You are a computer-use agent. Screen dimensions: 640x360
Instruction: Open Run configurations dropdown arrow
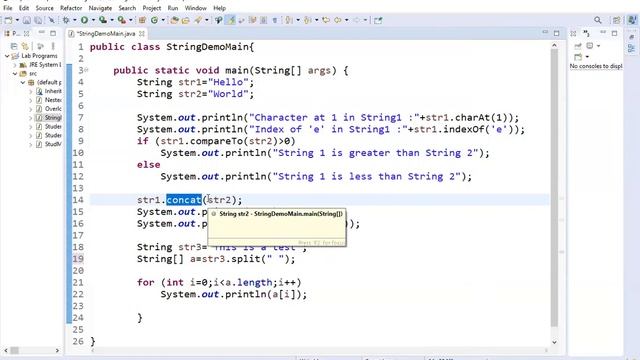click(x=93, y=20)
